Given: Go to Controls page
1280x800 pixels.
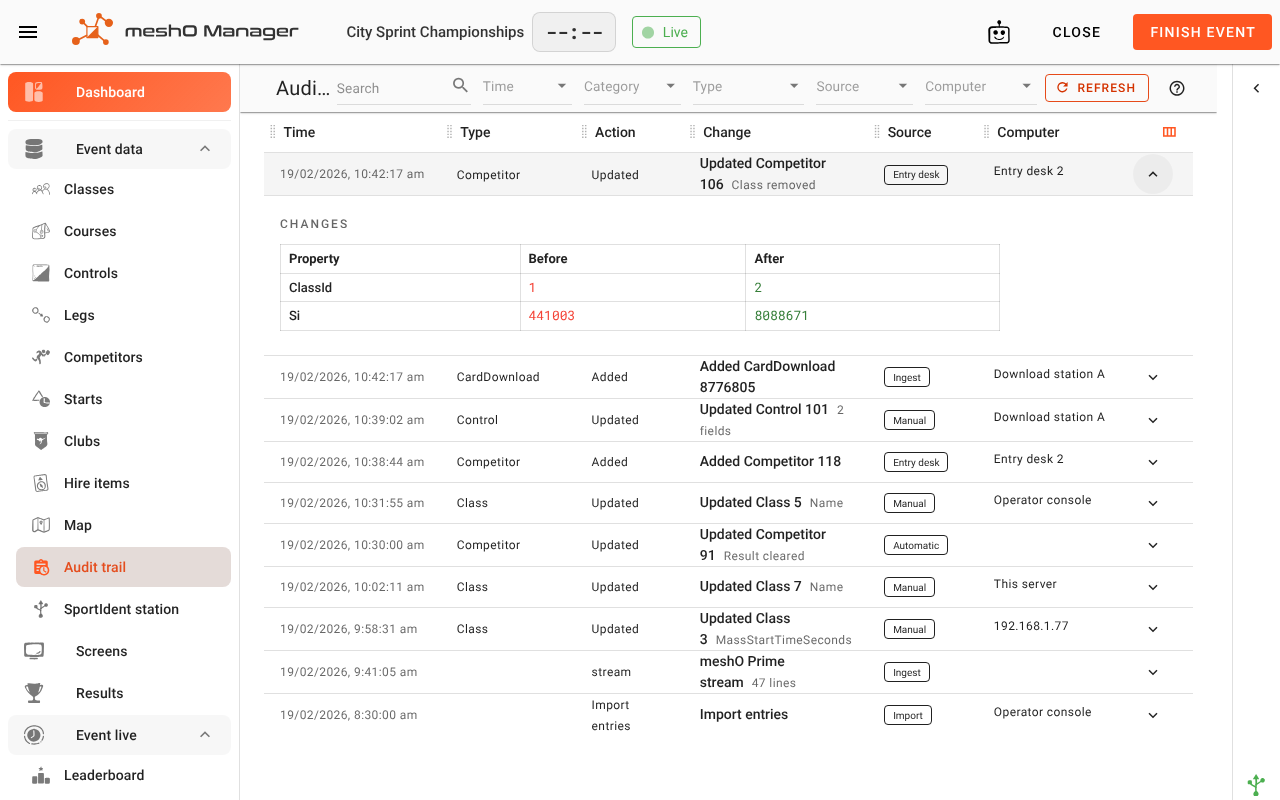Looking at the screenshot, I should (x=124, y=273).
